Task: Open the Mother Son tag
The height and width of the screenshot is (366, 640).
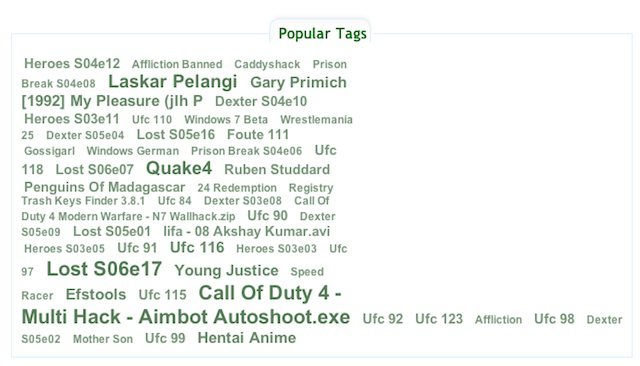Action: click(x=103, y=339)
